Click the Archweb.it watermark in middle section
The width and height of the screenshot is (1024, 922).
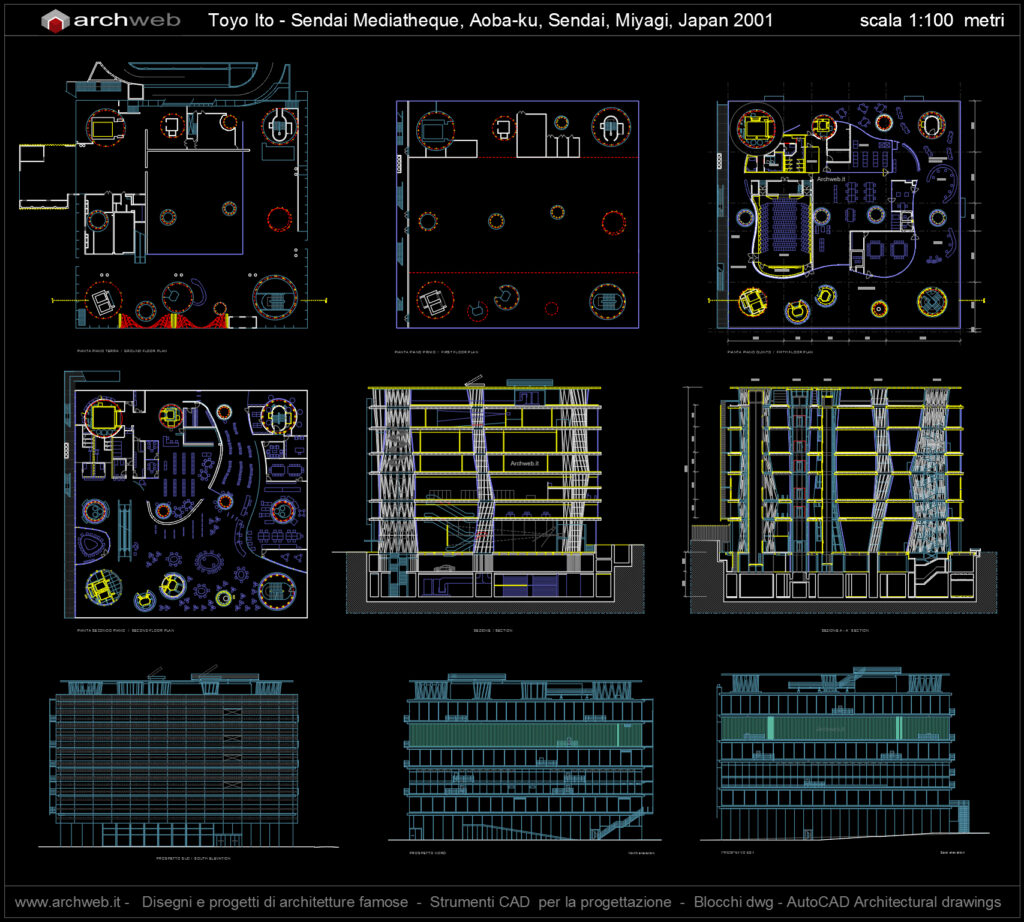point(523,464)
